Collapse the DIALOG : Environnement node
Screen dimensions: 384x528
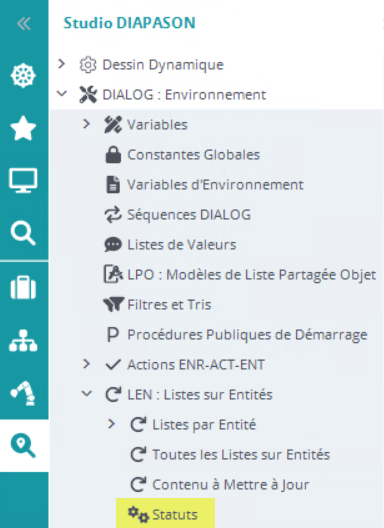pyautogui.click(x=62, y=94)
